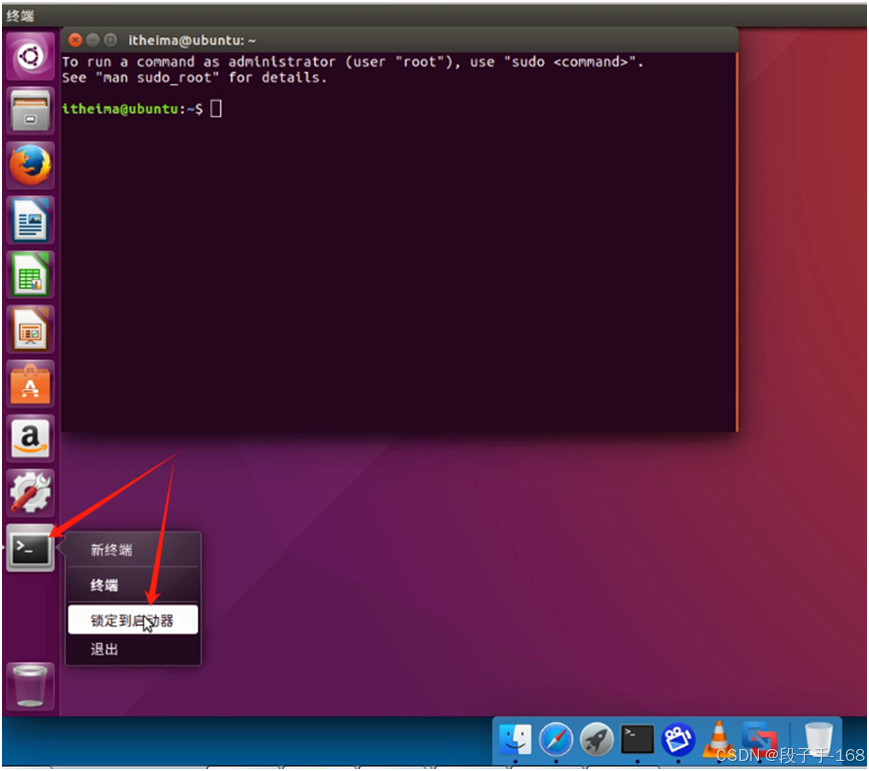Open Finder in the macOS dock
This screenshot has width=869, height=771.
(515, 739)
